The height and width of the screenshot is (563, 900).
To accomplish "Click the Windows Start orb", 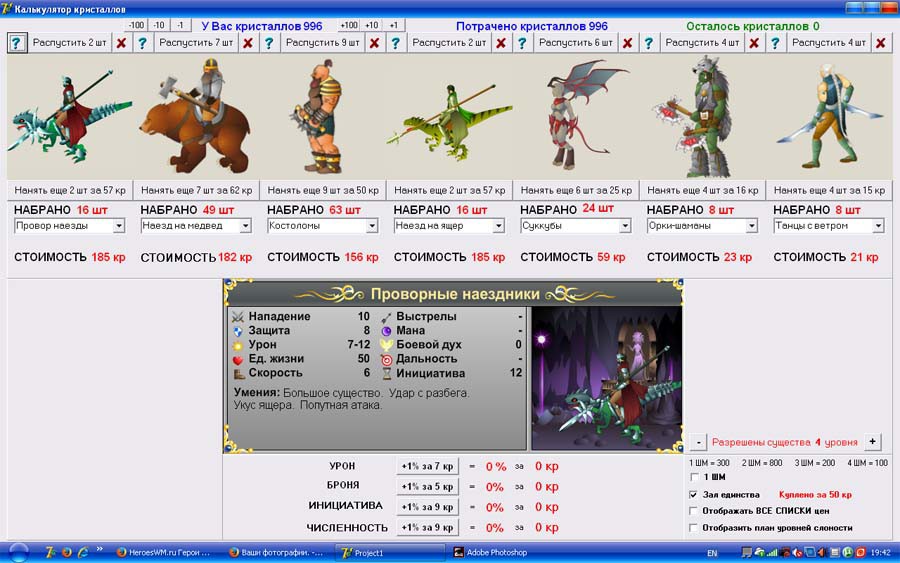I will tap(19, 553).
